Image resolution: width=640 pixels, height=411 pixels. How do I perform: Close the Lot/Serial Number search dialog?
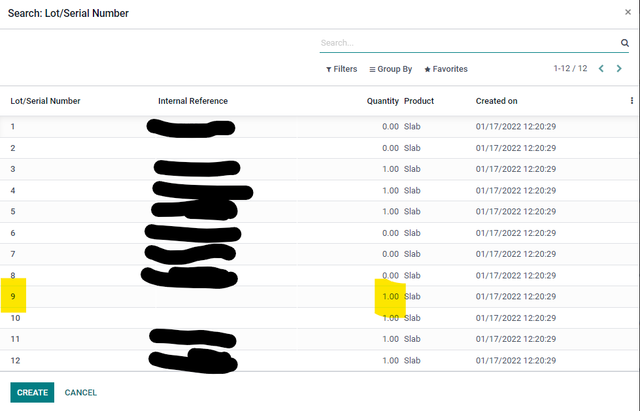628,12
